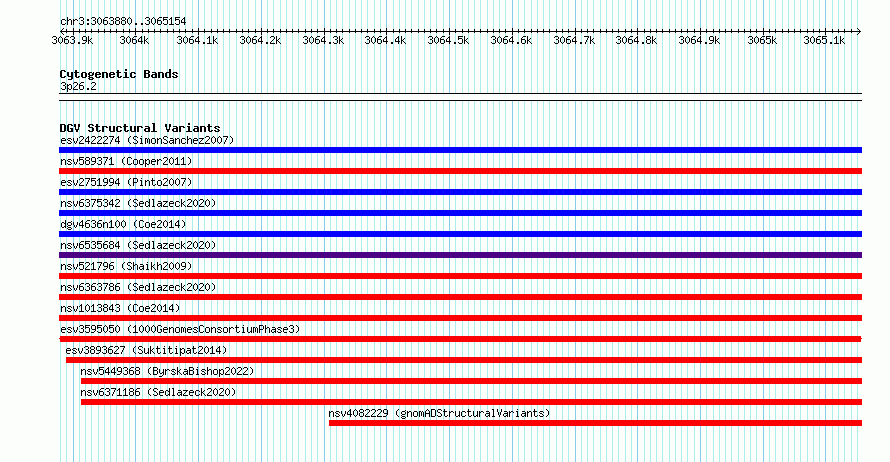Image resolution: width=890 pixels, height=462 pixels.
Task: Click the red bar under nsv4082229
Action: [595, 423]
